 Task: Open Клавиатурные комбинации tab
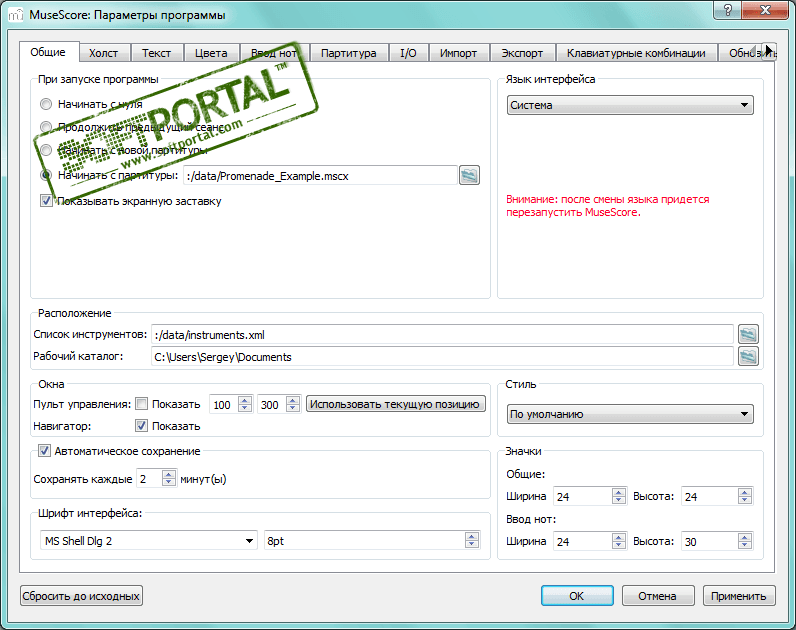[x=636, y=53]
